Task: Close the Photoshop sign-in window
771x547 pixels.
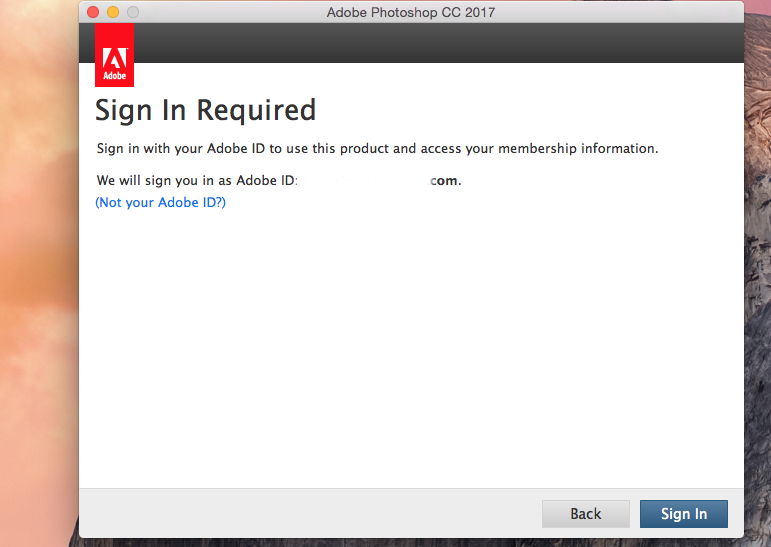Action: point(93,12)
